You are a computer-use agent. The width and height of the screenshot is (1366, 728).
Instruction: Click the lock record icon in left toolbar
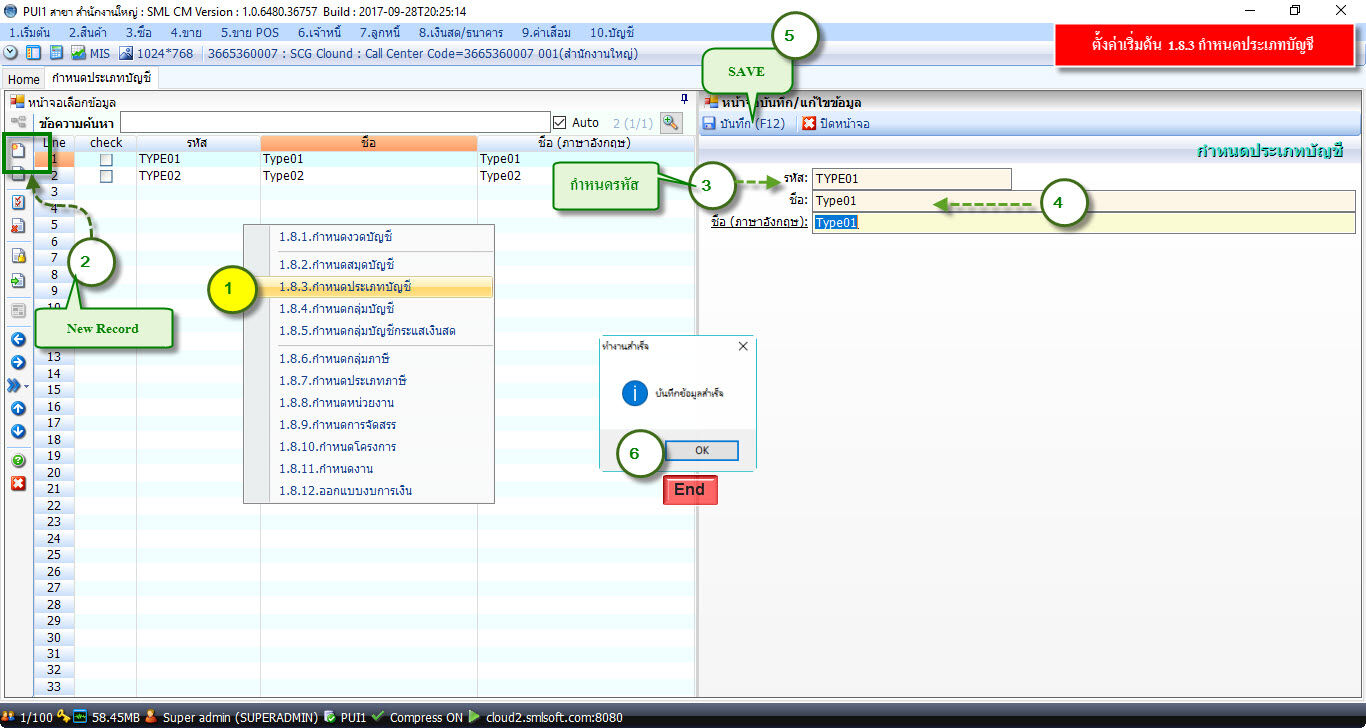coord(18,256)
